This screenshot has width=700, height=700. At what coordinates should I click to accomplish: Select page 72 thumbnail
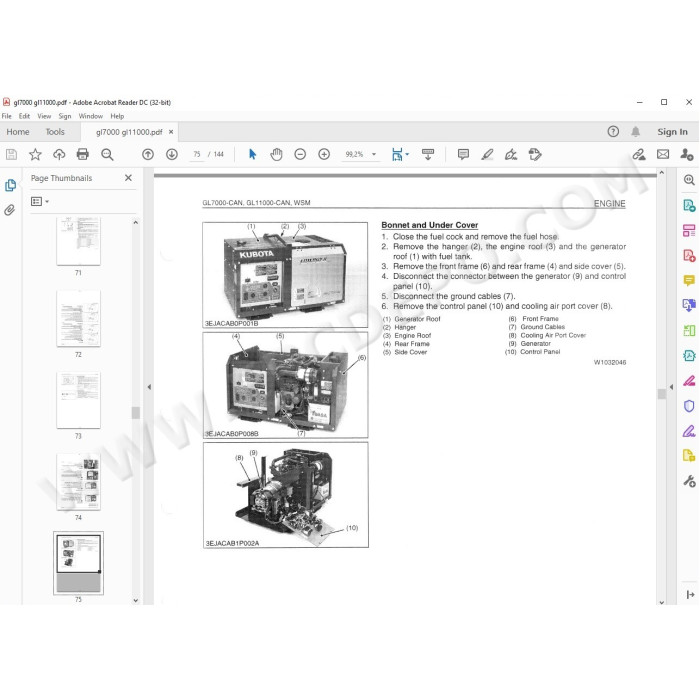(79, 319)
